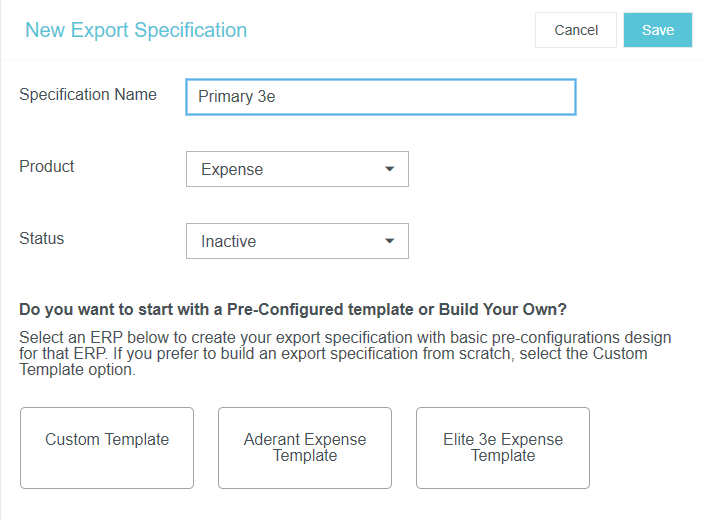Screen dimensions: 702x521
Task: Pick the Elite 3e Expense Template tile
Action: (x=503, y=447)
